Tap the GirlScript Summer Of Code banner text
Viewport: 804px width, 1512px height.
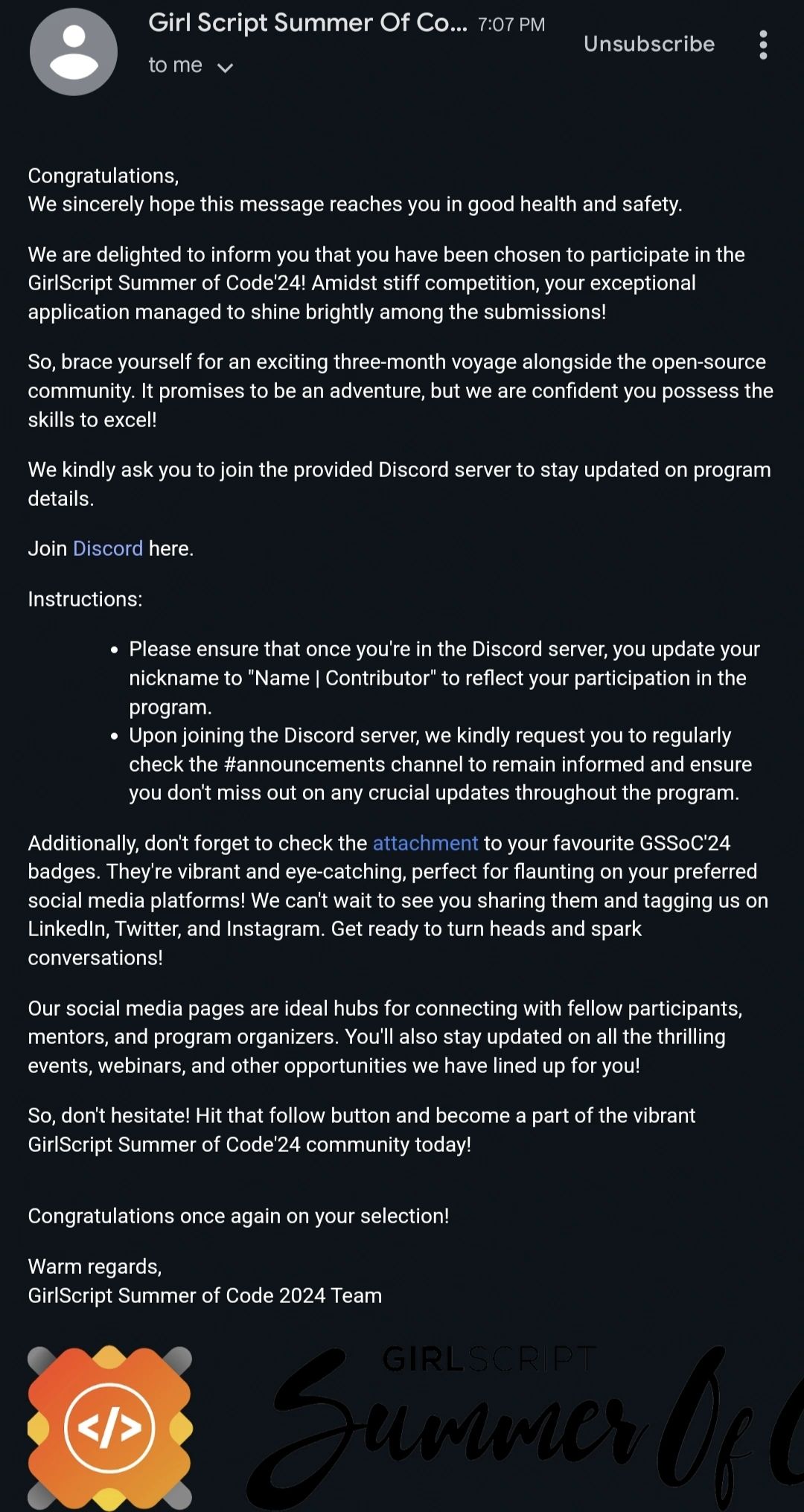coord(525,1429)
